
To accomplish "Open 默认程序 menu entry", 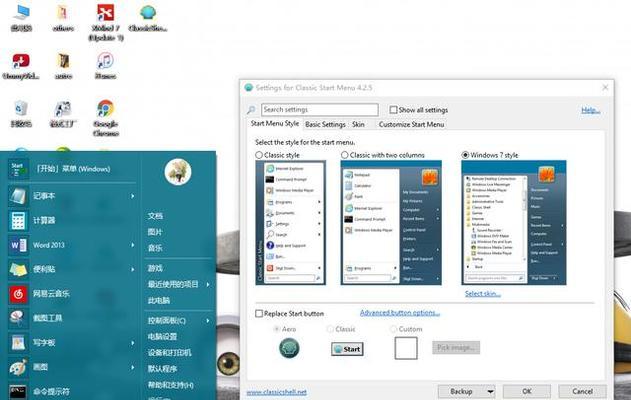I will [162, 369].
